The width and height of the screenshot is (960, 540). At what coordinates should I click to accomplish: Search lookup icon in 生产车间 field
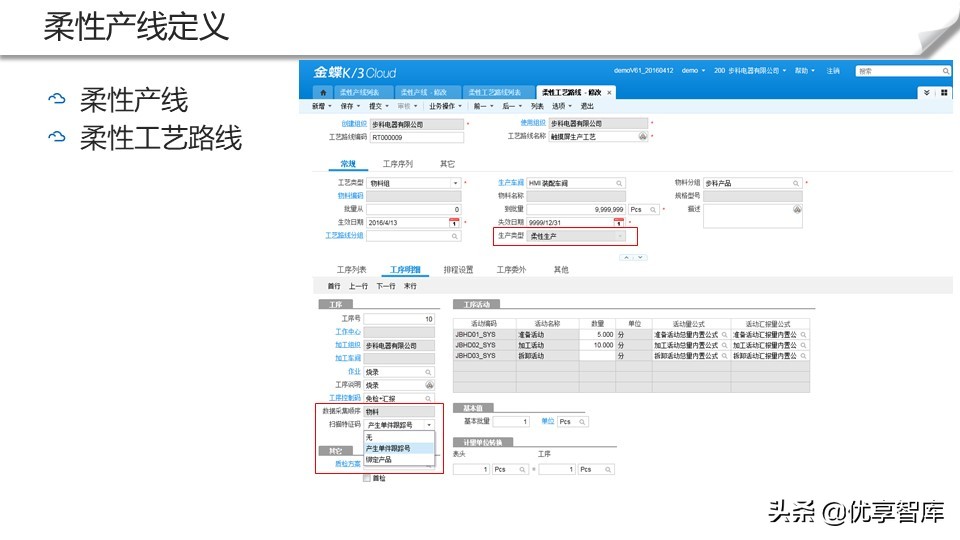point(619,183)
